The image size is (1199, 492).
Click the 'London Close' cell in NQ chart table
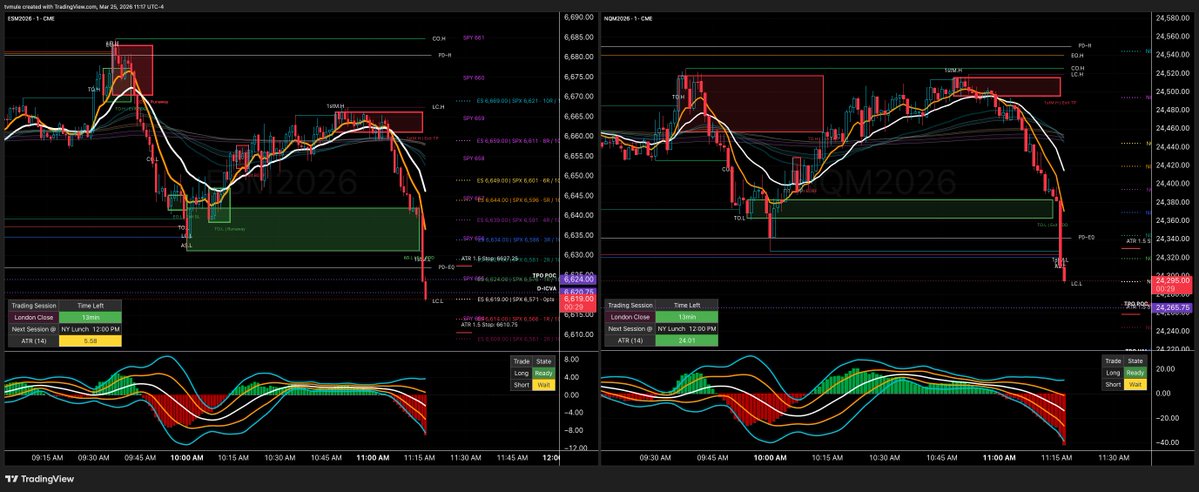[631, 317]
